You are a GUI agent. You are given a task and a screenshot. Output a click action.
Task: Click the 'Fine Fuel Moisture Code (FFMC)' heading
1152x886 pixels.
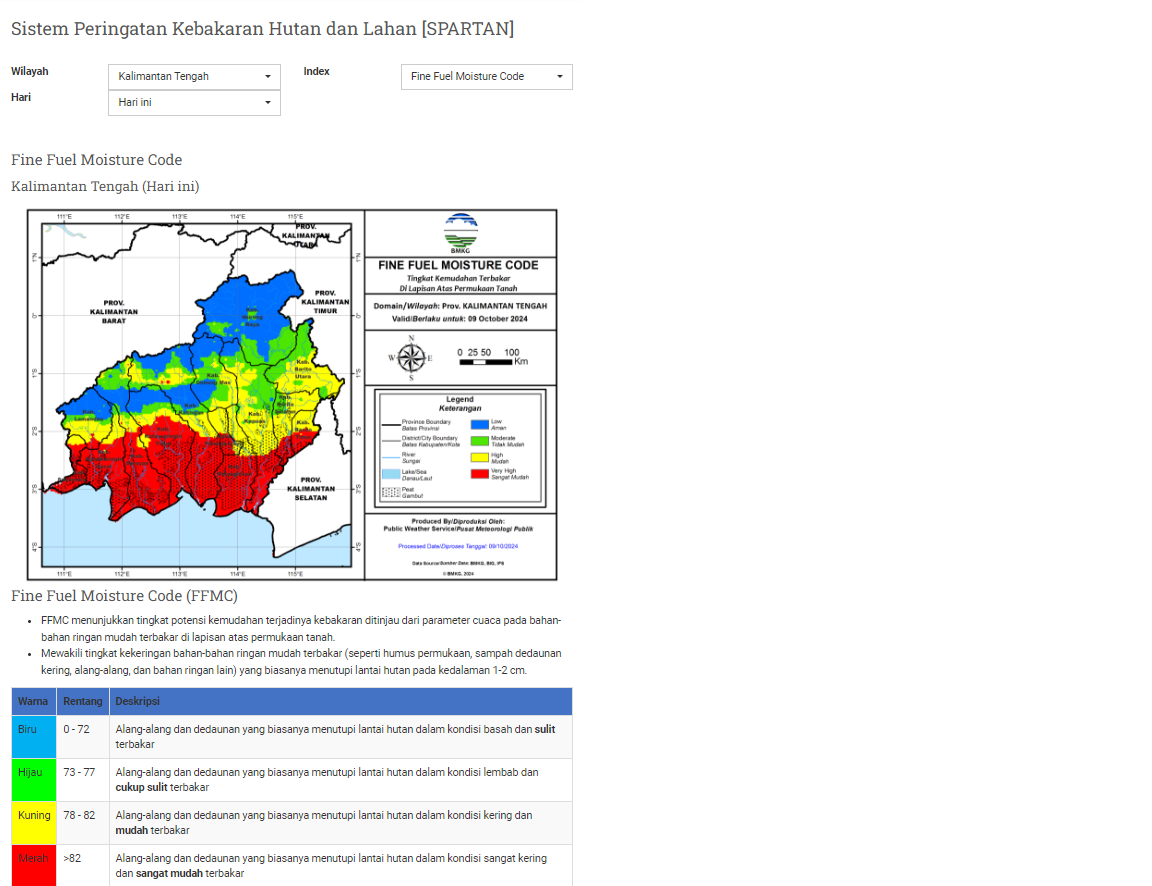click(x=124, y=596)
